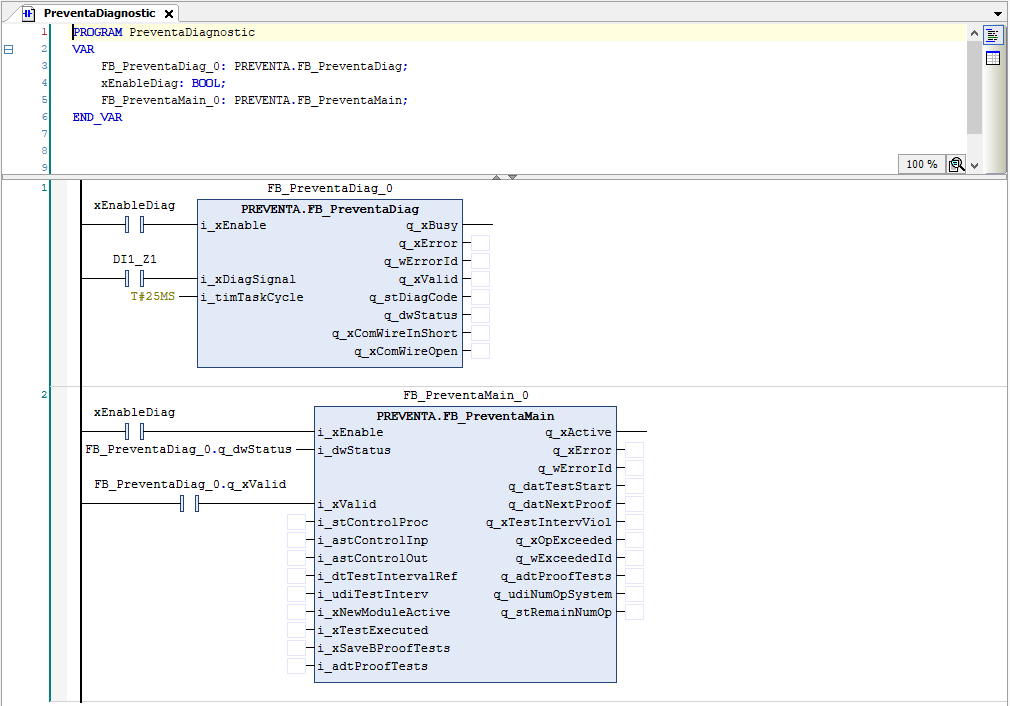Viewport: 1010px width, 706px height.
Task: Select rung number 1 in the ladder margin
Action: pos(44,187)
